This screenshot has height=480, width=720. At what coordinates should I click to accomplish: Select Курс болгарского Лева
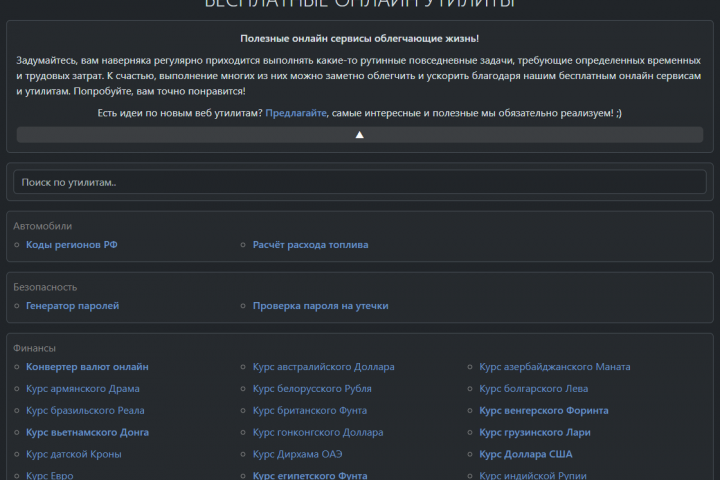(533, 389)
